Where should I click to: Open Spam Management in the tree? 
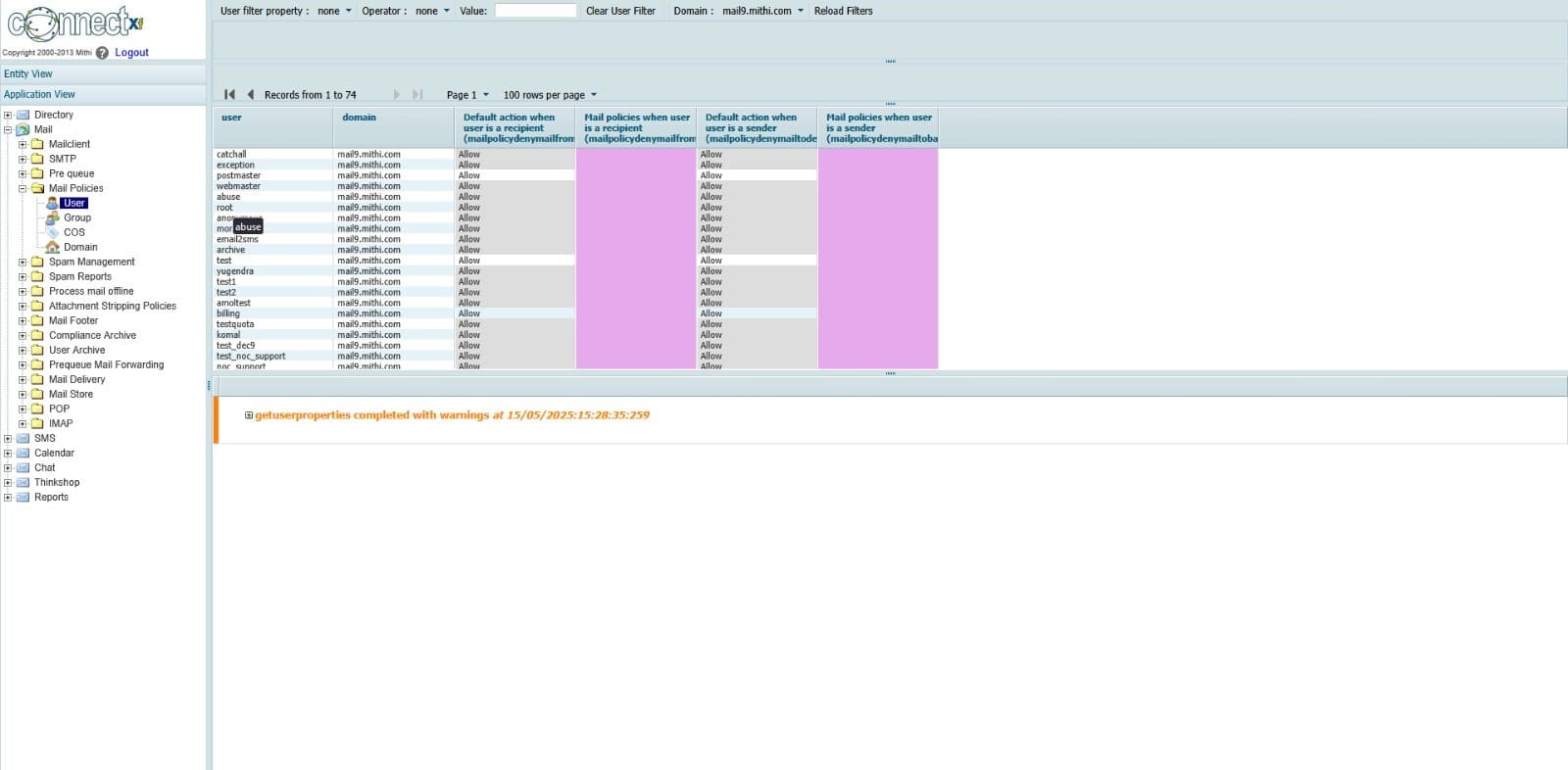tap(91, 262)
